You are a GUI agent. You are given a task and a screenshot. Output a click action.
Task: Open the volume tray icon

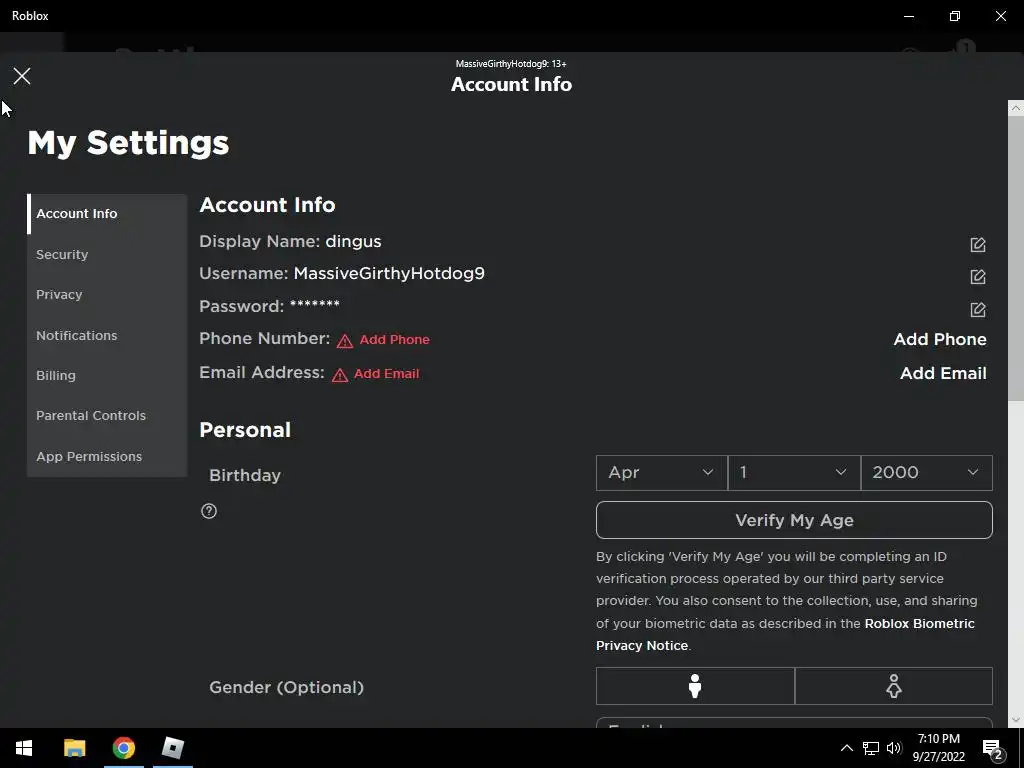894,748
